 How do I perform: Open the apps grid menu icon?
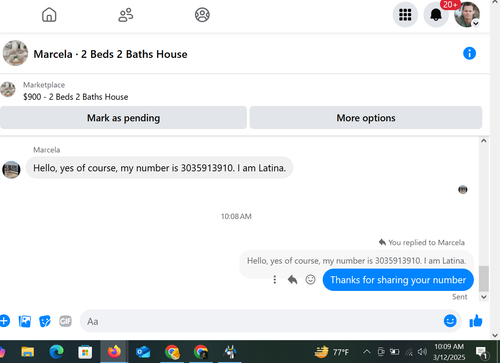point(405,15)
